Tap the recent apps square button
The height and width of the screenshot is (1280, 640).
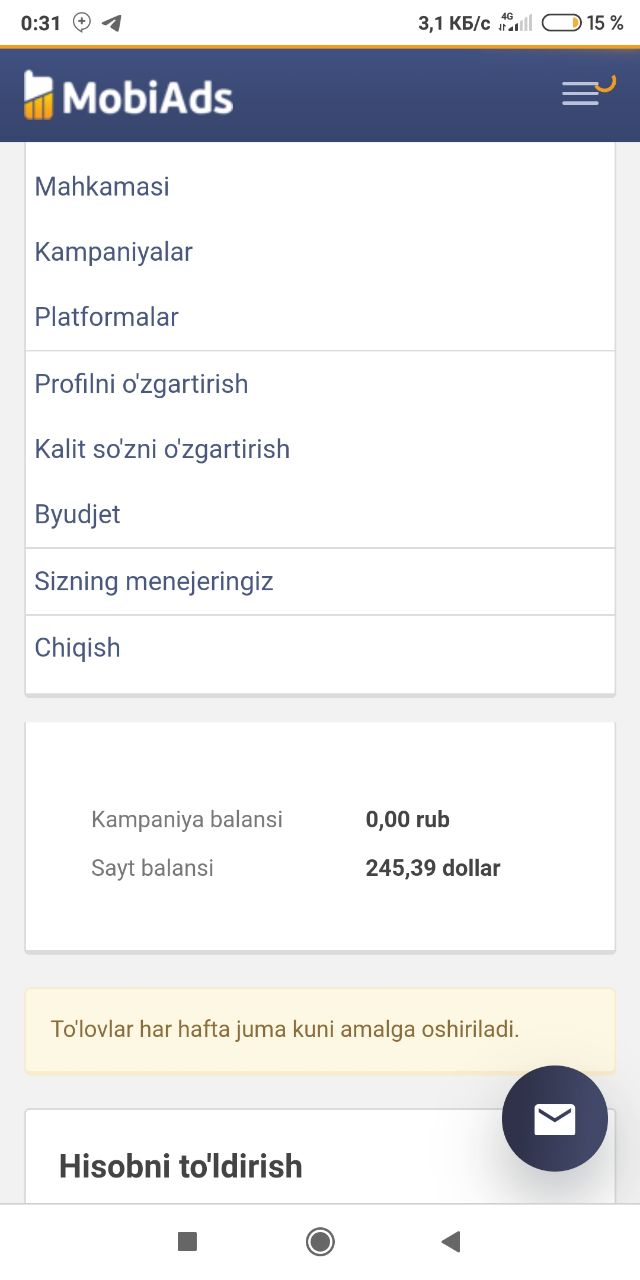click(187, 1241)
